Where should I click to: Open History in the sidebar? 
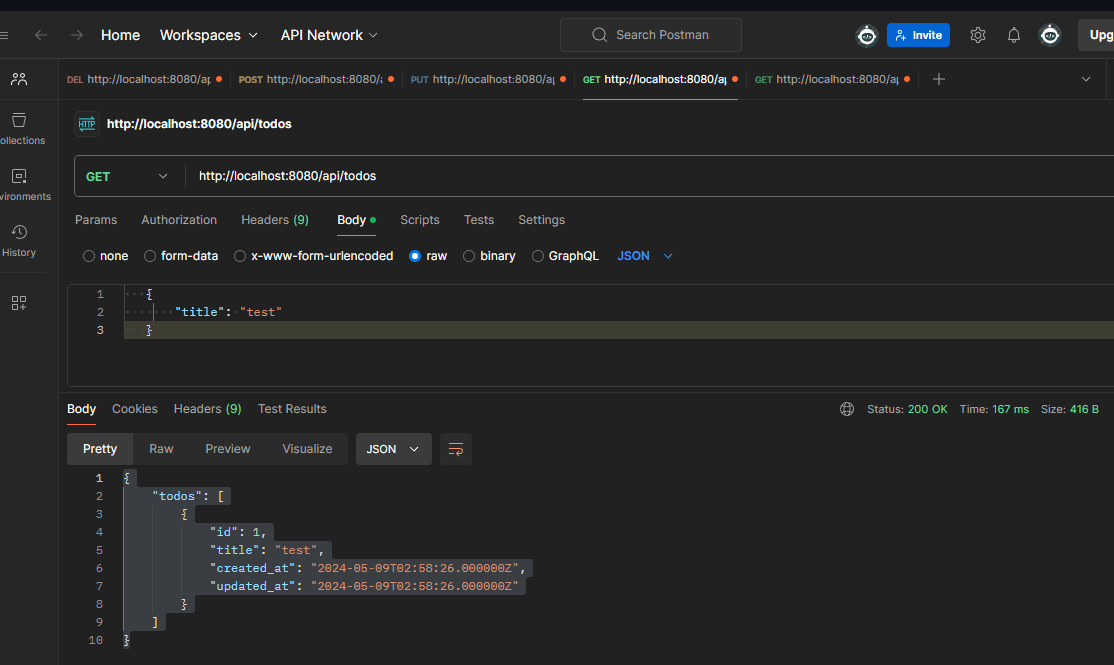[x=19, y=241]
